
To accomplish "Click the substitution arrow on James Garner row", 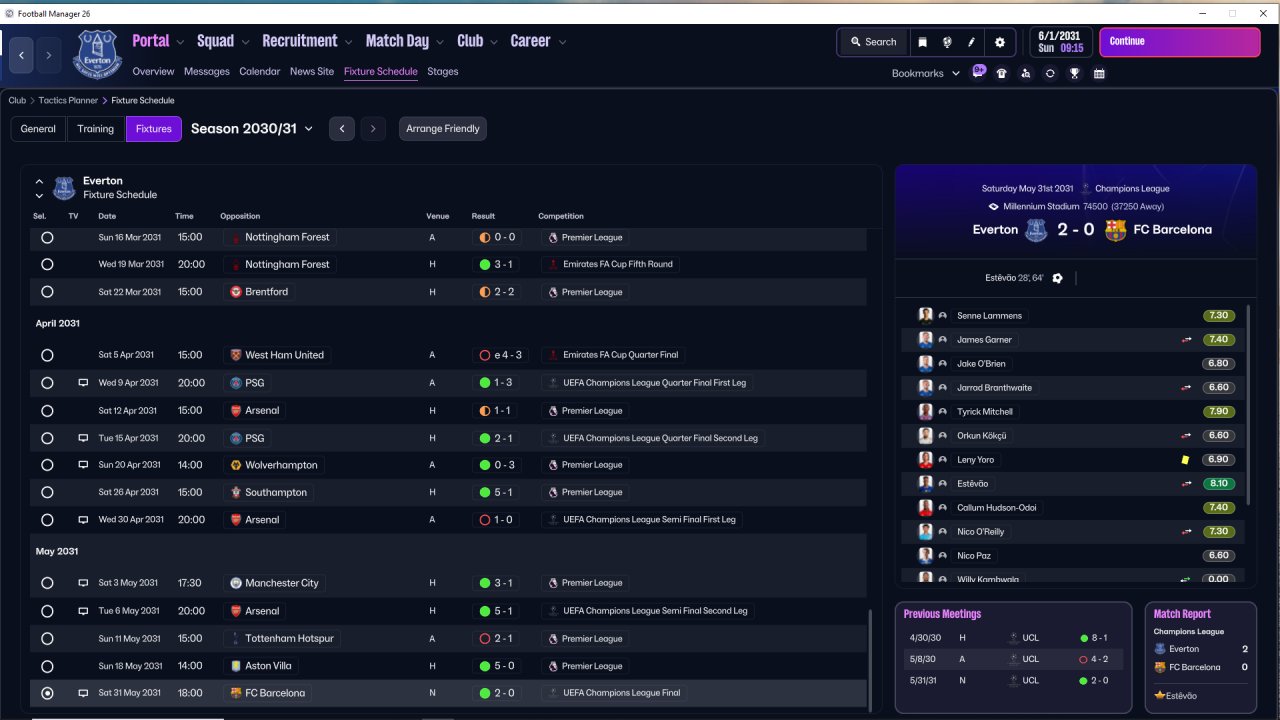I will [x=1186, y=340].
